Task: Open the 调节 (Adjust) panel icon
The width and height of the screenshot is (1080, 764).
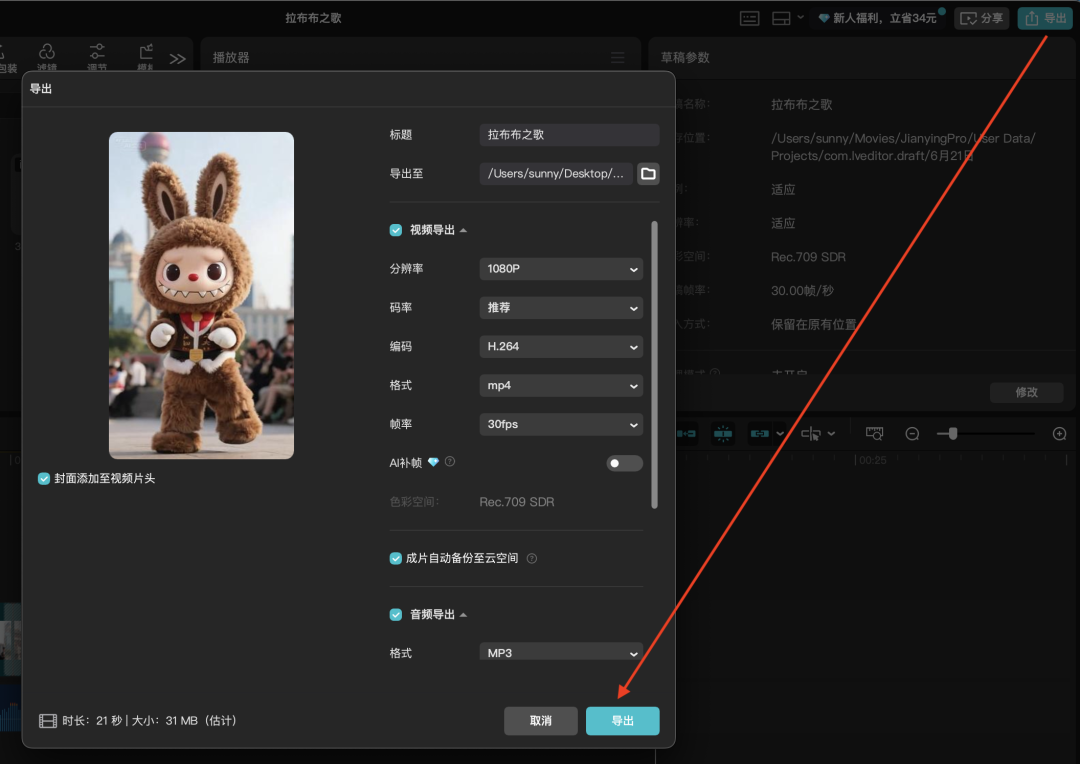Action: click(x=97, y=52)
